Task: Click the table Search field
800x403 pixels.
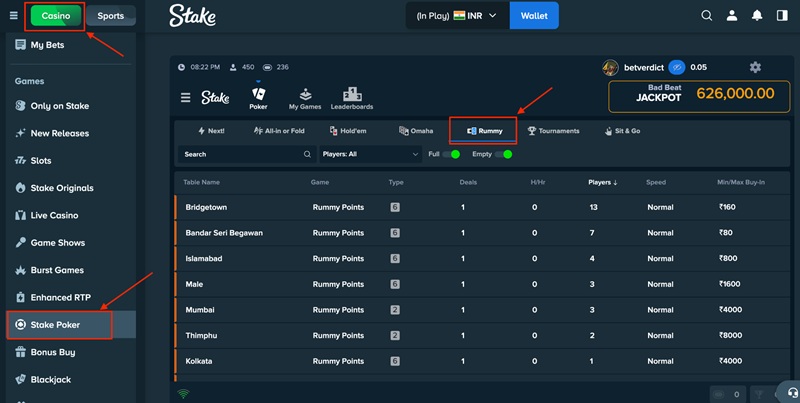Action: click(x=247, y=154)
